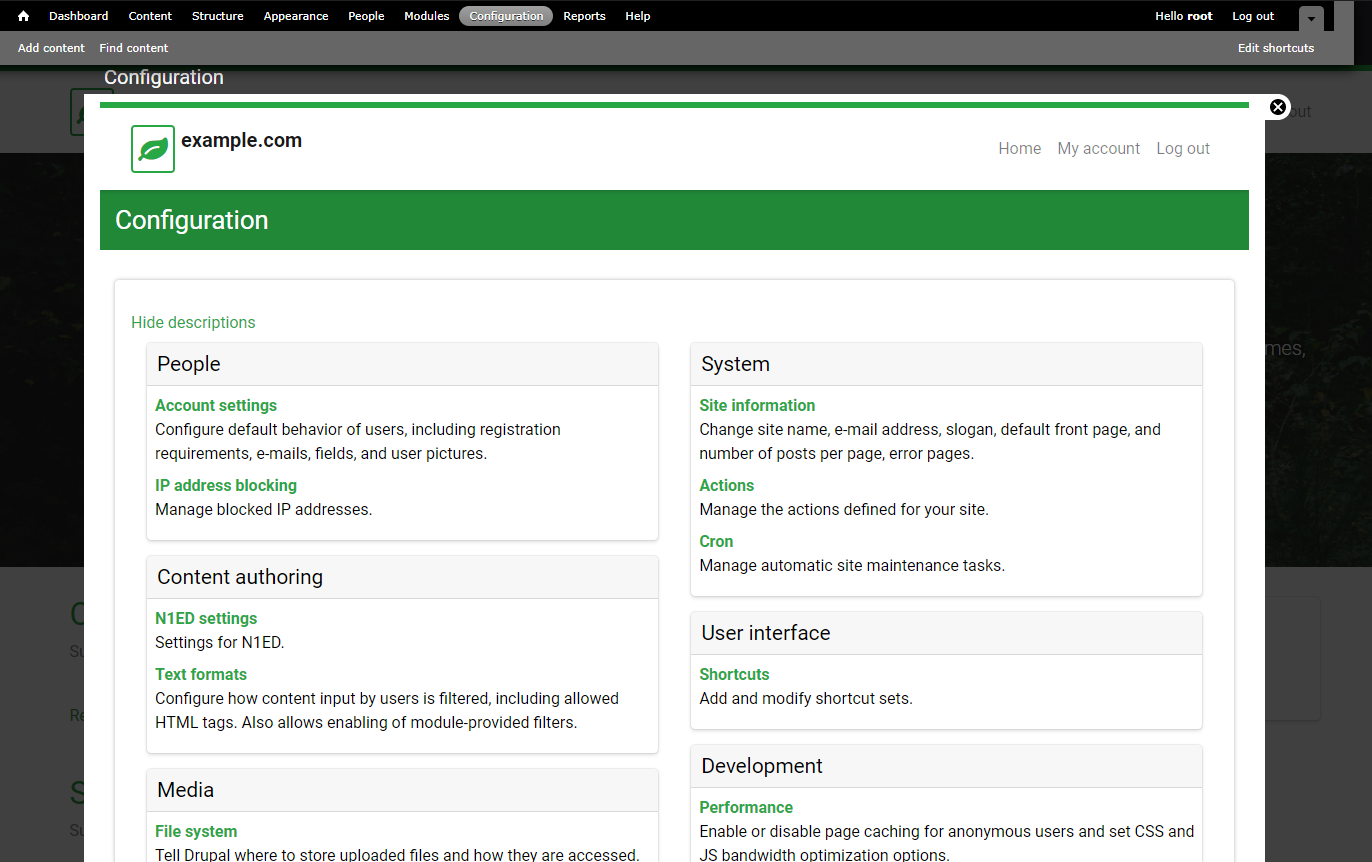Click the Edit shortcuts link
The image size is (1372, 862).
[1276, 48]
